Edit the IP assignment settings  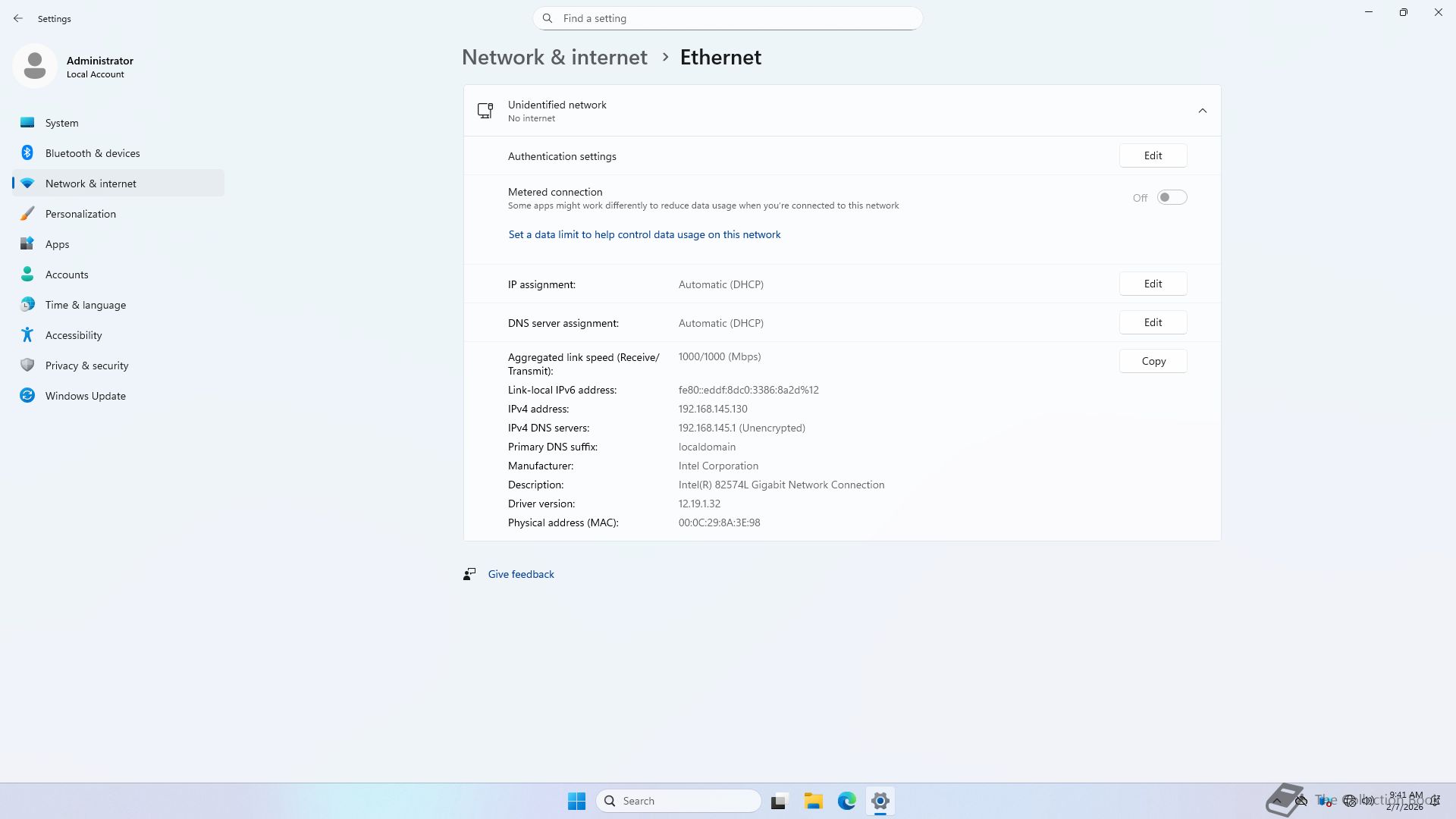coord(1153,284)
